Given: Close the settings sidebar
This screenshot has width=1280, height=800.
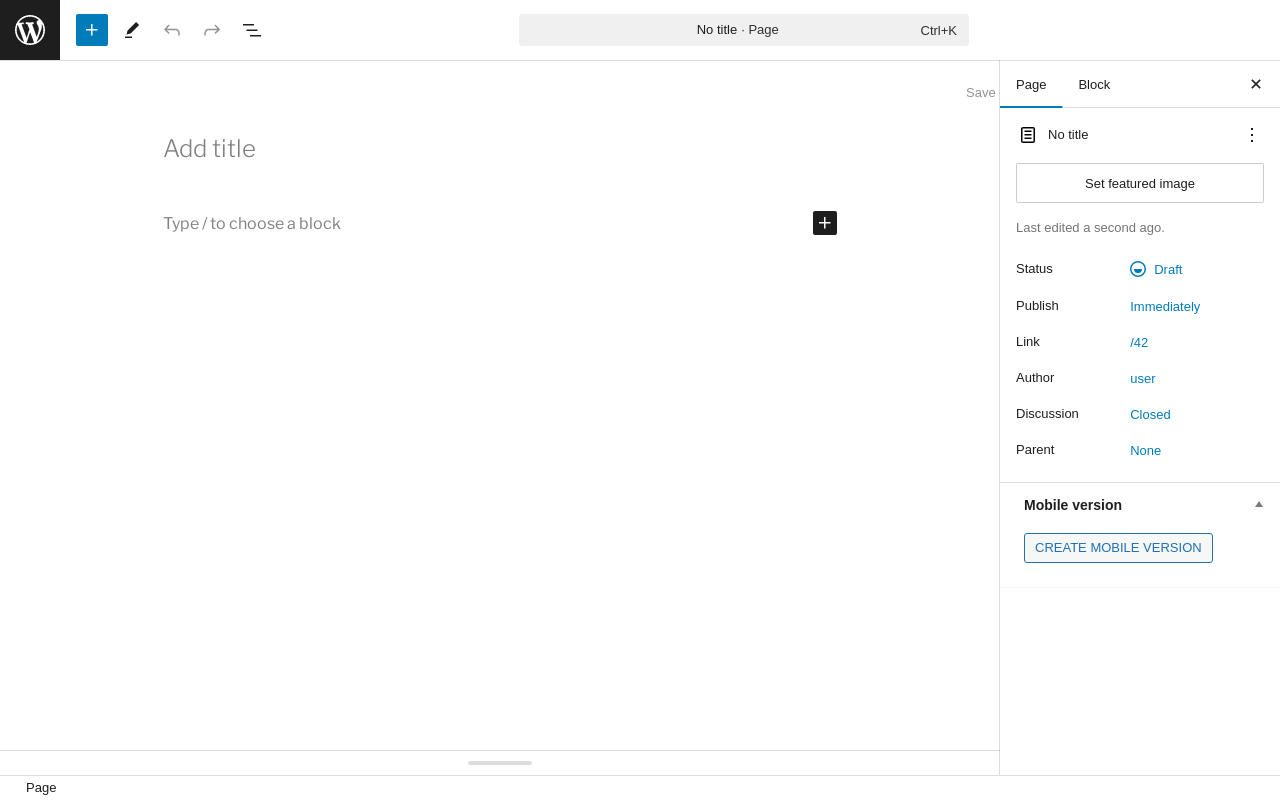Looking at the screenshot, I should [1256, 84].
